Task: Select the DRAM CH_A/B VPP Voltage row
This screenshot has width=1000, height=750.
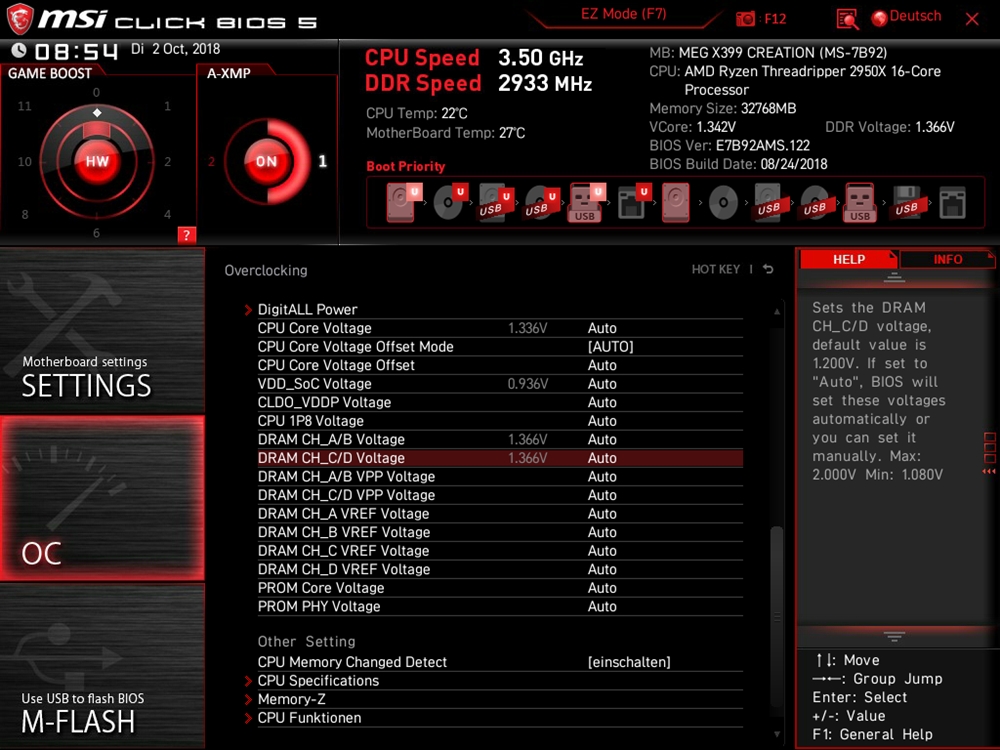Action: tap(500, 476)
